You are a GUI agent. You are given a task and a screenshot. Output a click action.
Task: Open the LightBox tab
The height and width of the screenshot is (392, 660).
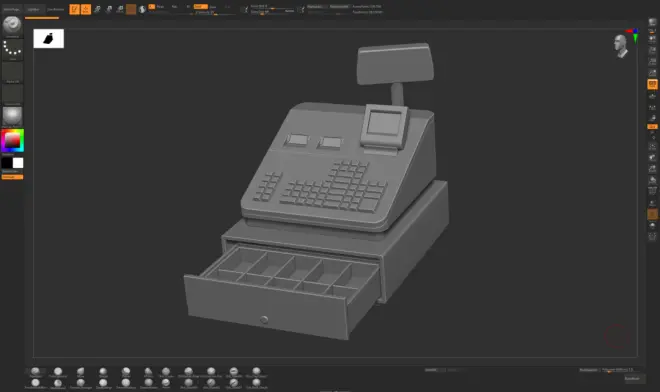(34, 9)
